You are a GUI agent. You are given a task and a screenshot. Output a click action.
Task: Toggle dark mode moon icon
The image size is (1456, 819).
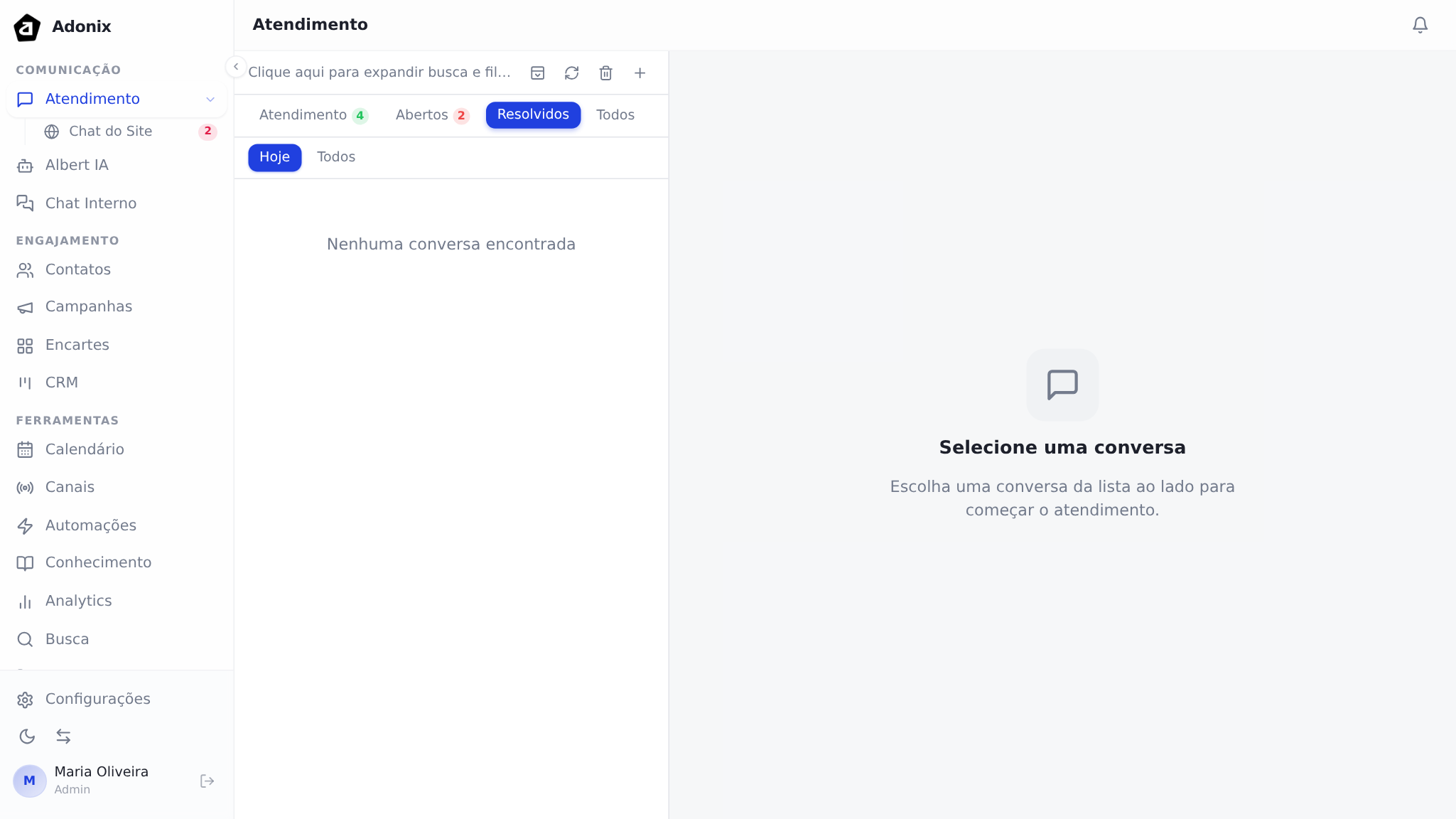(27, 737)
